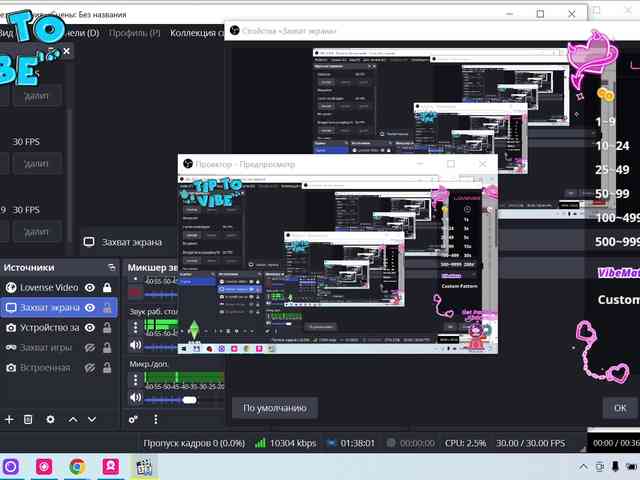Open audio mixer three-dot menu
Image resolution: width=640 pixels, height=480 pixels.
[x=156, y=419]
